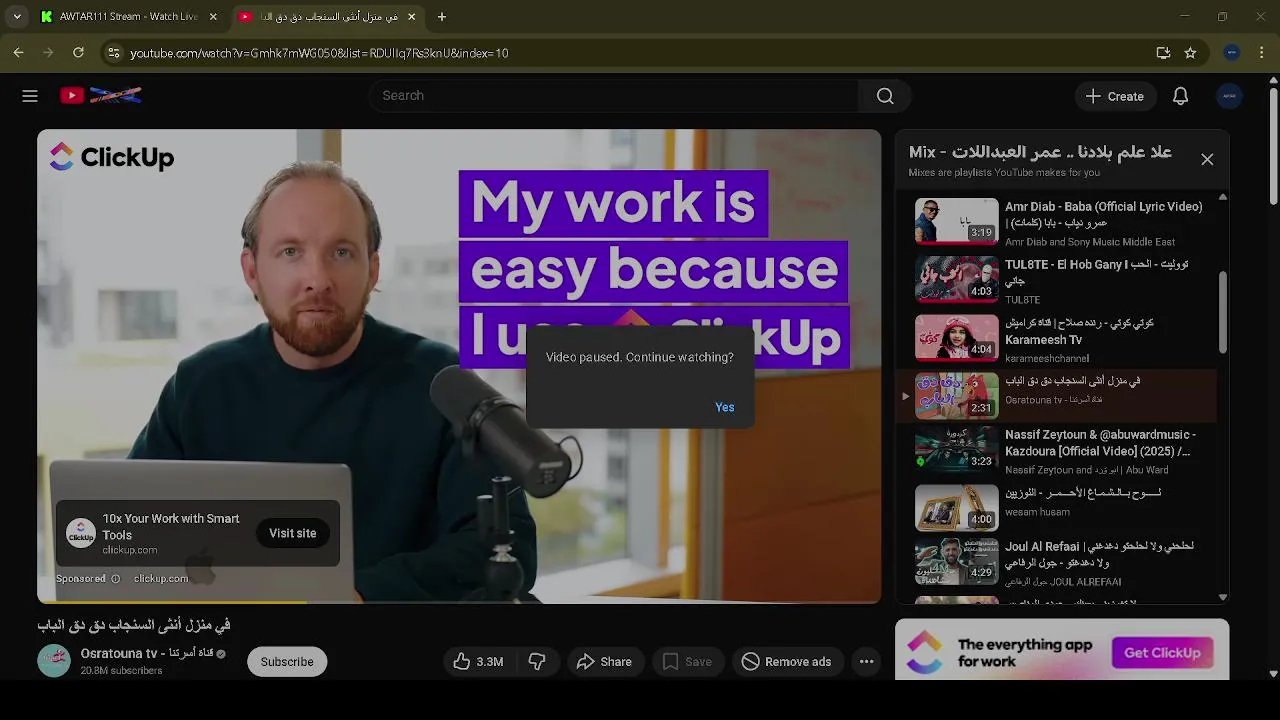Go back with browser back arrow
1280x720 pixels.
click(x=19, y=53)
